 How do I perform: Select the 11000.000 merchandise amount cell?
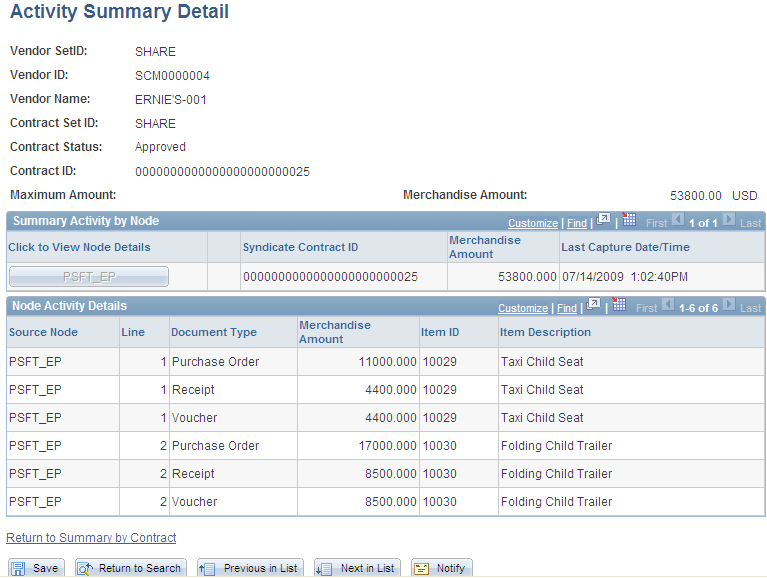point(387,361)
